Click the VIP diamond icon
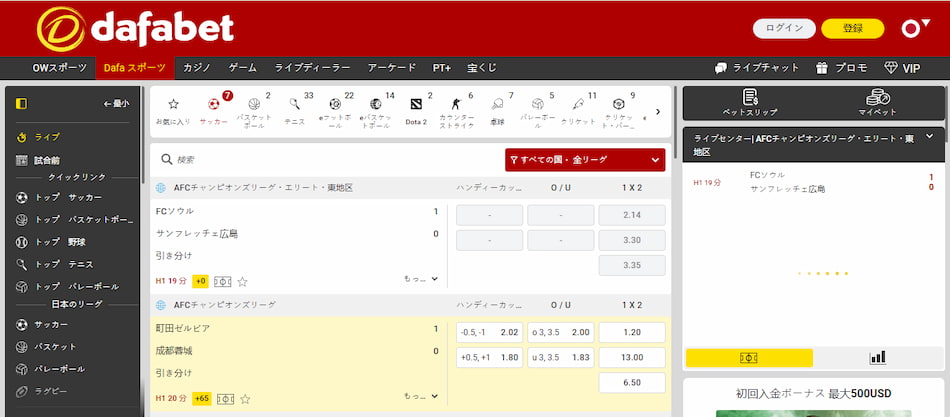This screenshot has height=417, width=950. [x=892, y=68]
